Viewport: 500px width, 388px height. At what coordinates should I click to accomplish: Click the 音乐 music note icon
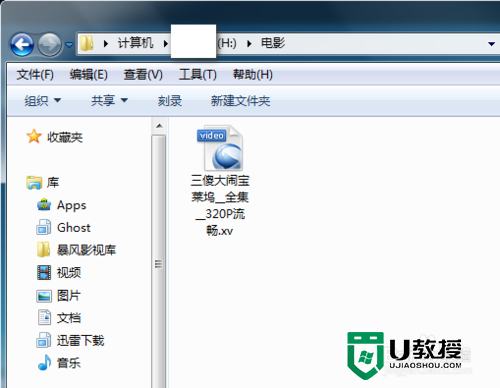pos(44,363)
